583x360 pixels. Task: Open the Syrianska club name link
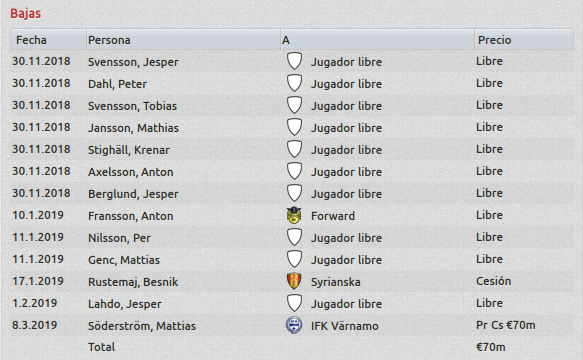click(336, 282)
